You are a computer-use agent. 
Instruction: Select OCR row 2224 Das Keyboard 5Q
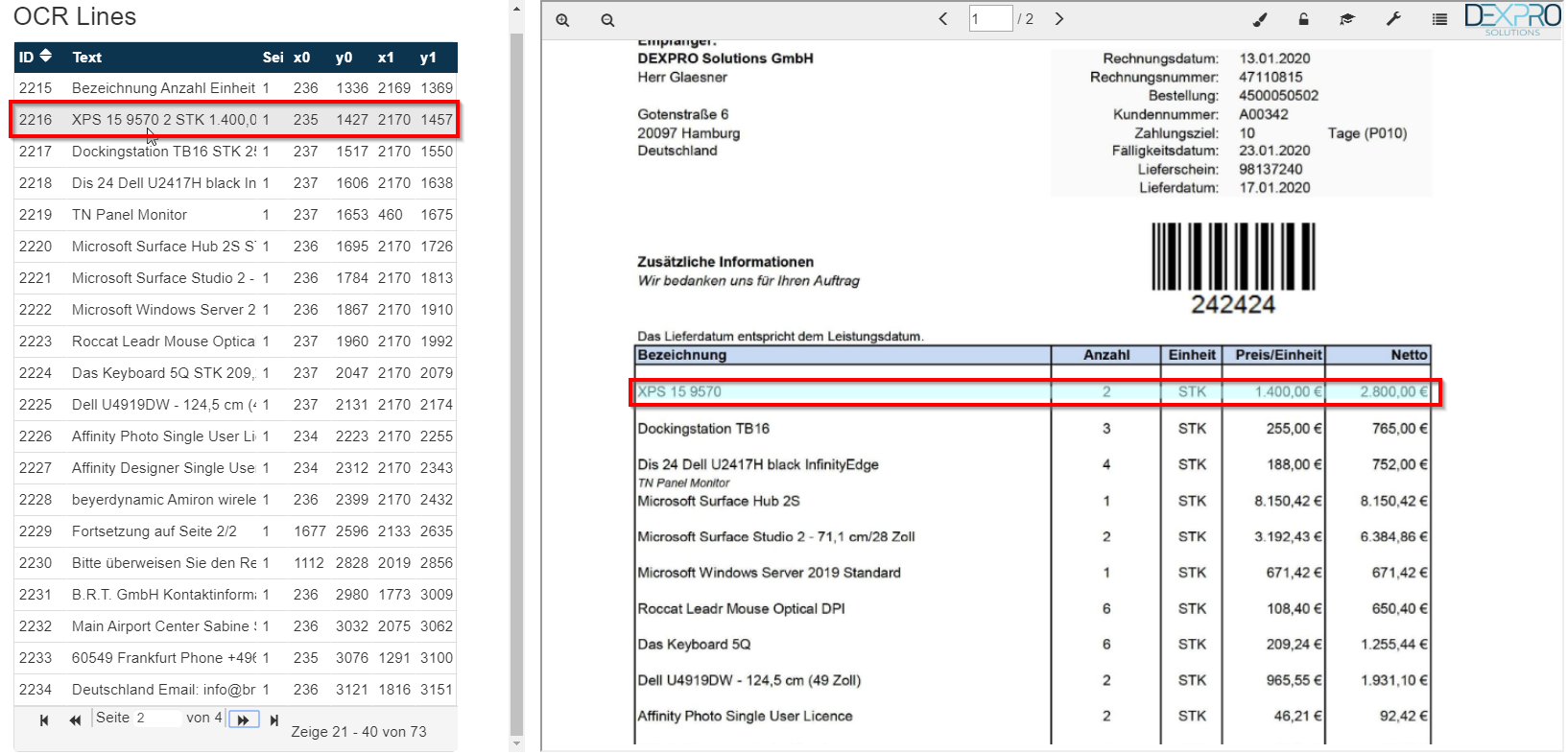click(x=235, y=373)
